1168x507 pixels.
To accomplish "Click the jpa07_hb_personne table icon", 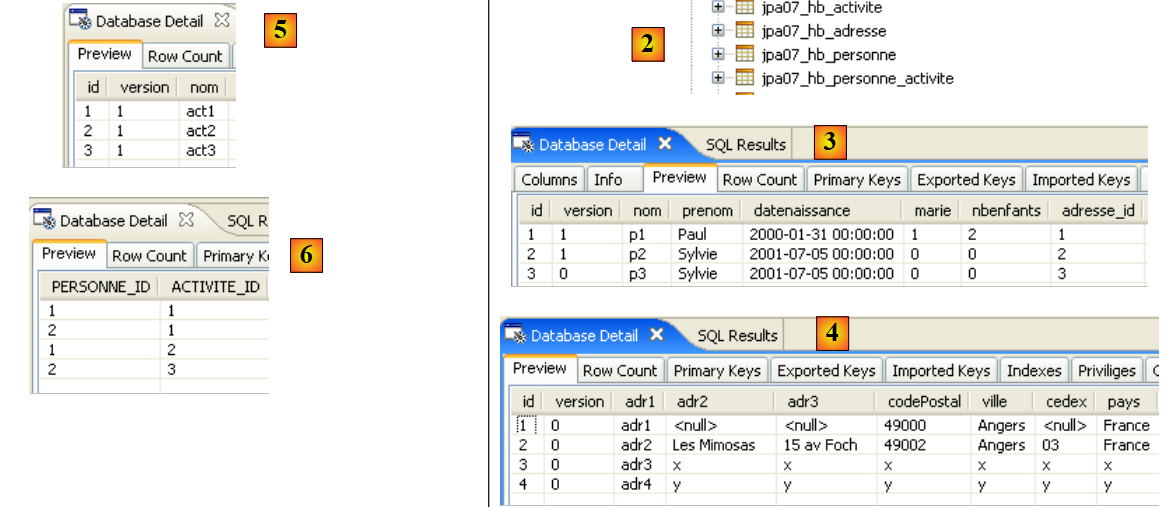I will pyautogui.click(x=744, y=55).
